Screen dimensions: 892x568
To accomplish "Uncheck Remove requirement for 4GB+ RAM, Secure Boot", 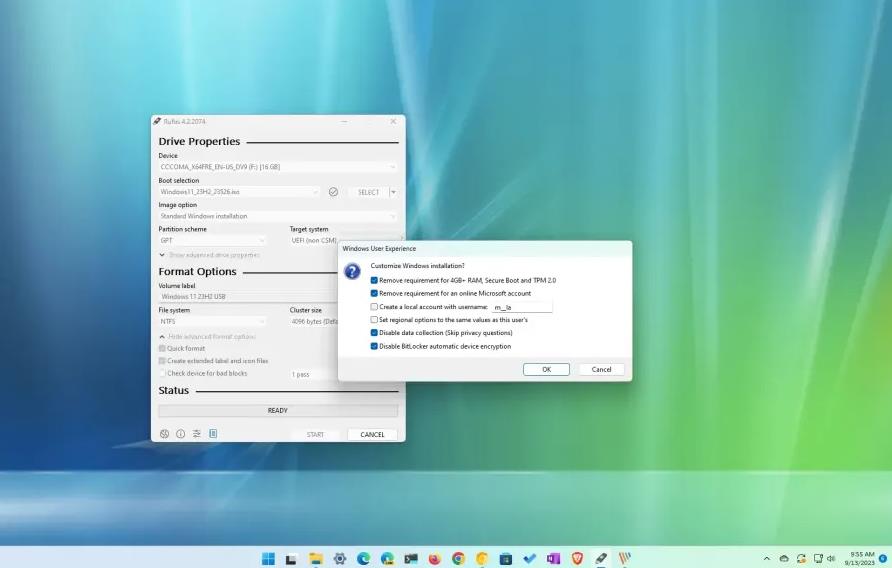I will pyautogui.click(x=374, y=280).
